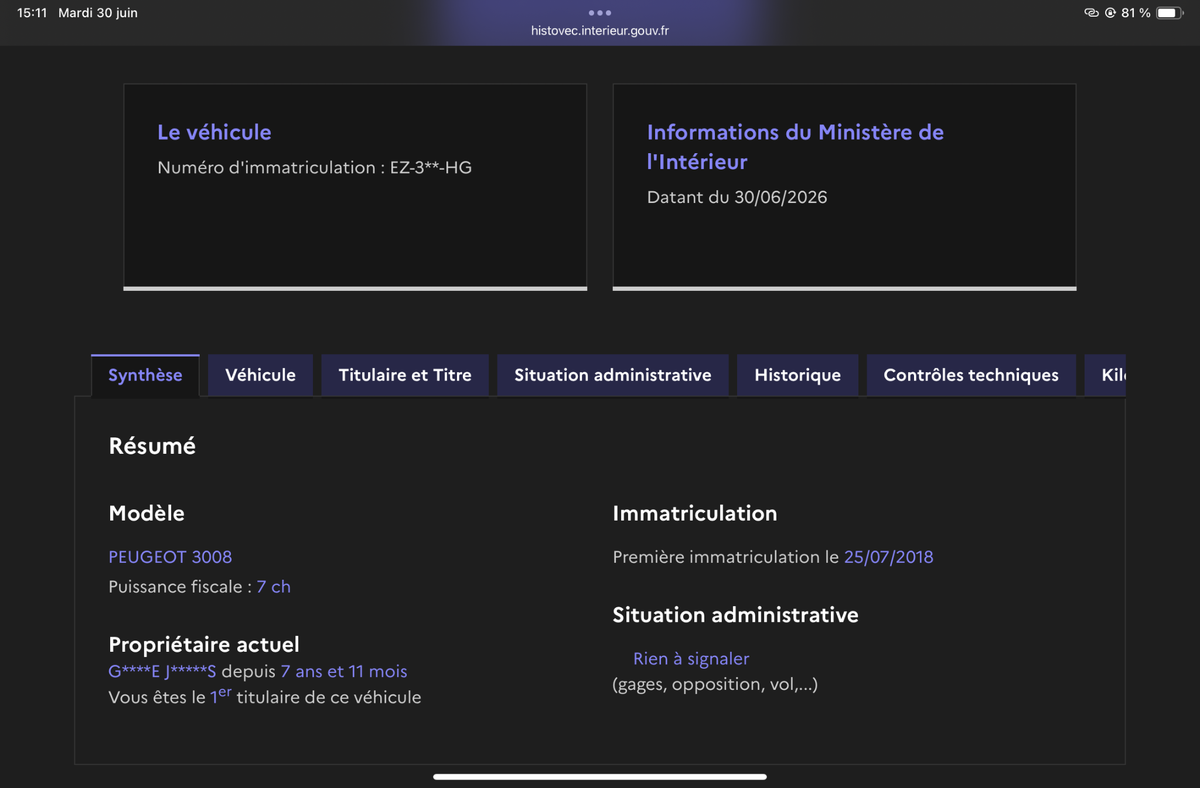
Task: Select the (gages, opposition, vol,...) note
Action: point(715,684)
